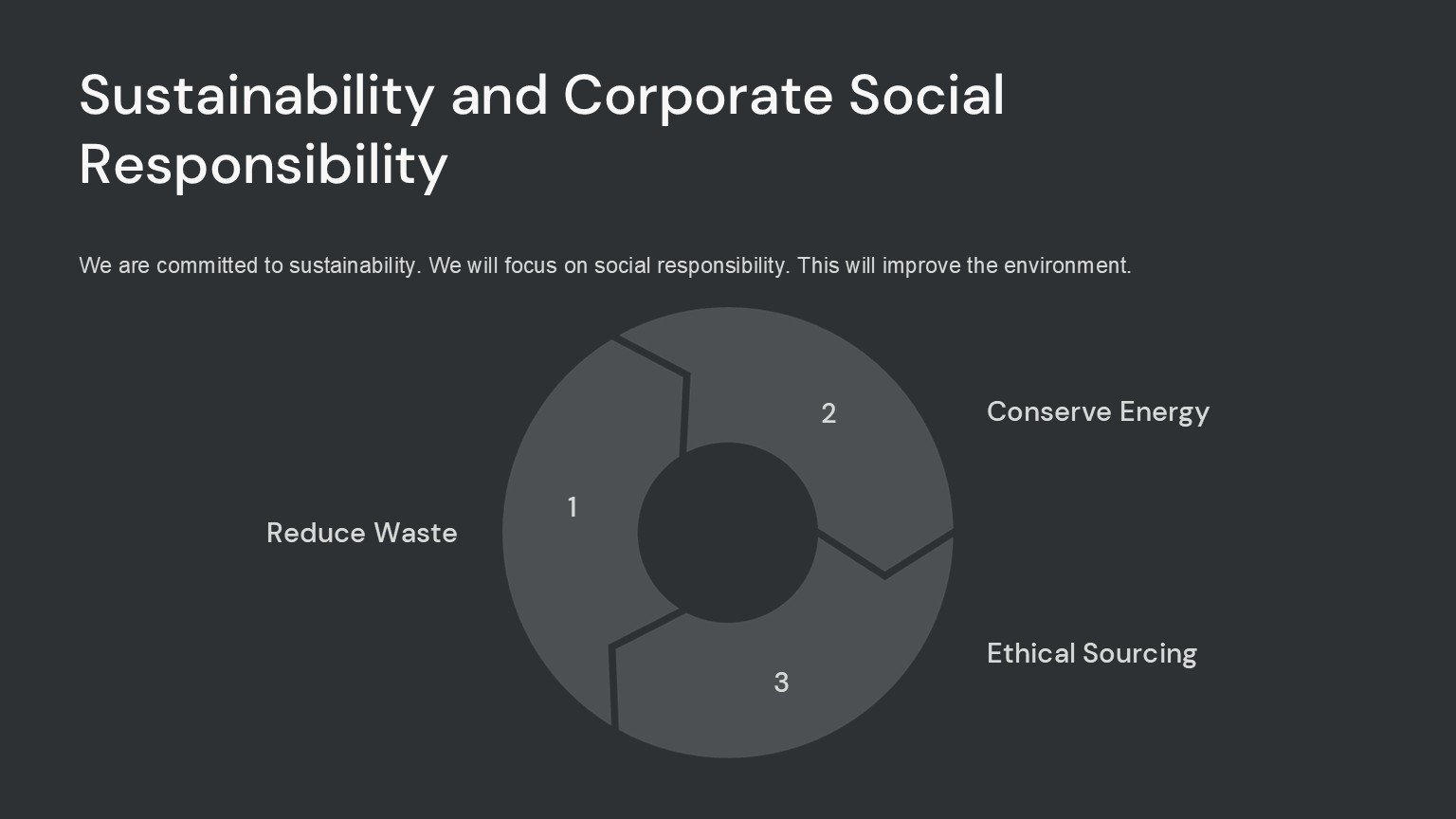Select the "Reduce Waste" label

click(362, 533)
